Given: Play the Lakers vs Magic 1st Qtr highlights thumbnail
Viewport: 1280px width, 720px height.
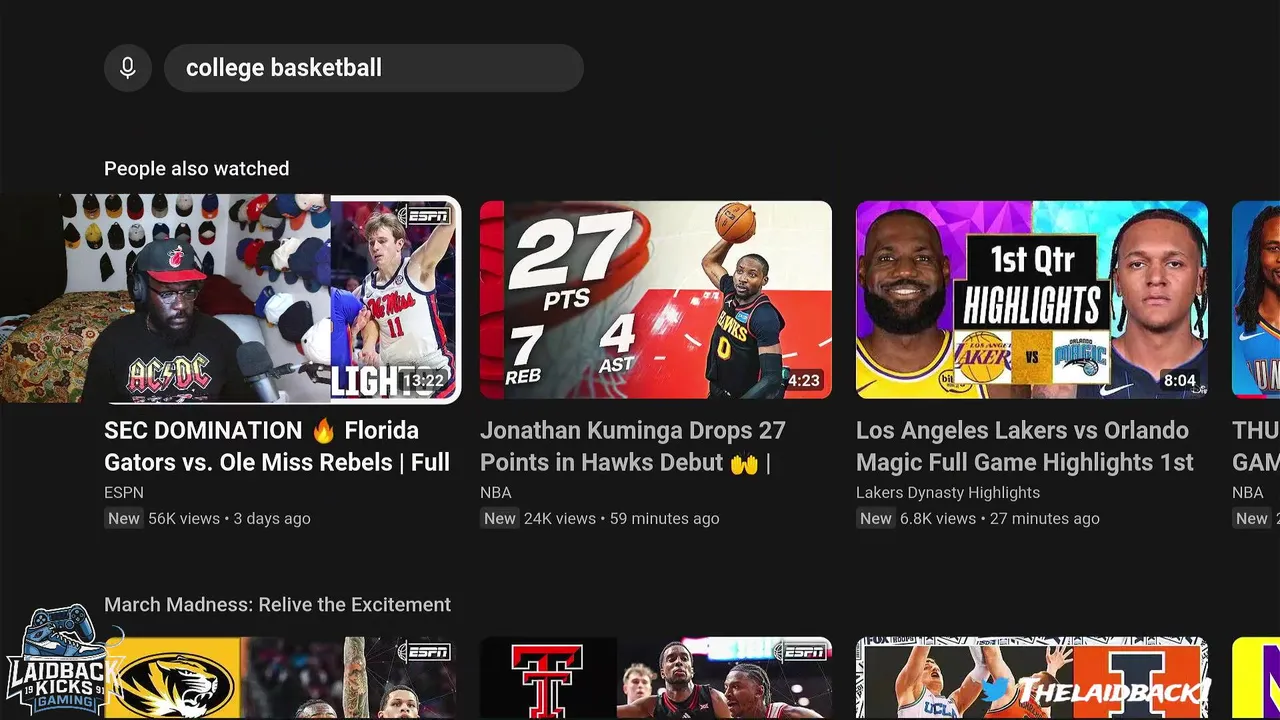Looking at the screenshot, I should coord(1032,300).
